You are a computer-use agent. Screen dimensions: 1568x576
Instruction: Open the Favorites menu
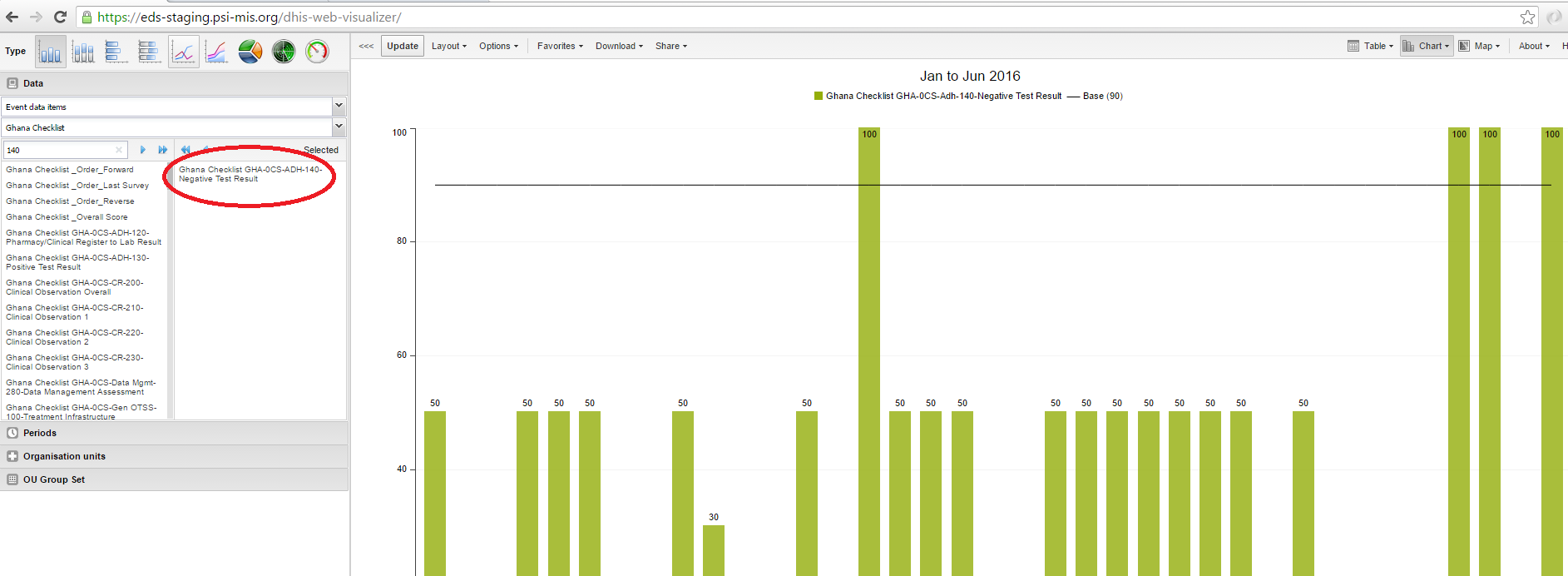559,46
